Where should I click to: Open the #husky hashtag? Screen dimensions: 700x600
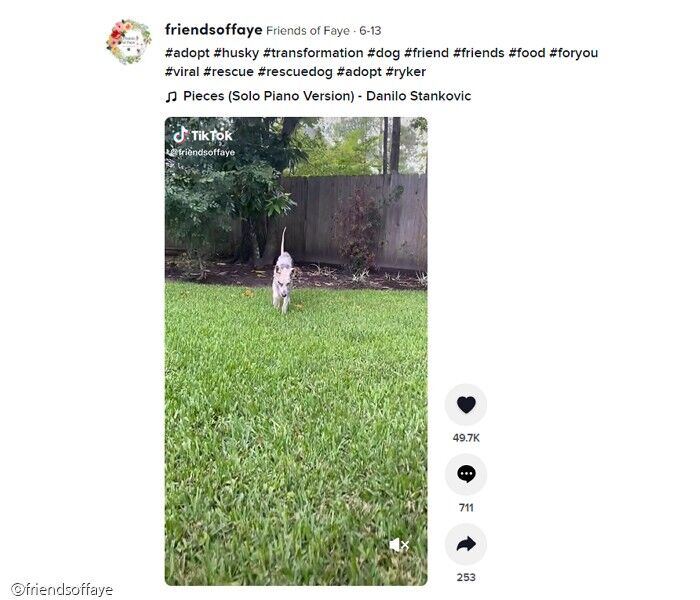236,53
